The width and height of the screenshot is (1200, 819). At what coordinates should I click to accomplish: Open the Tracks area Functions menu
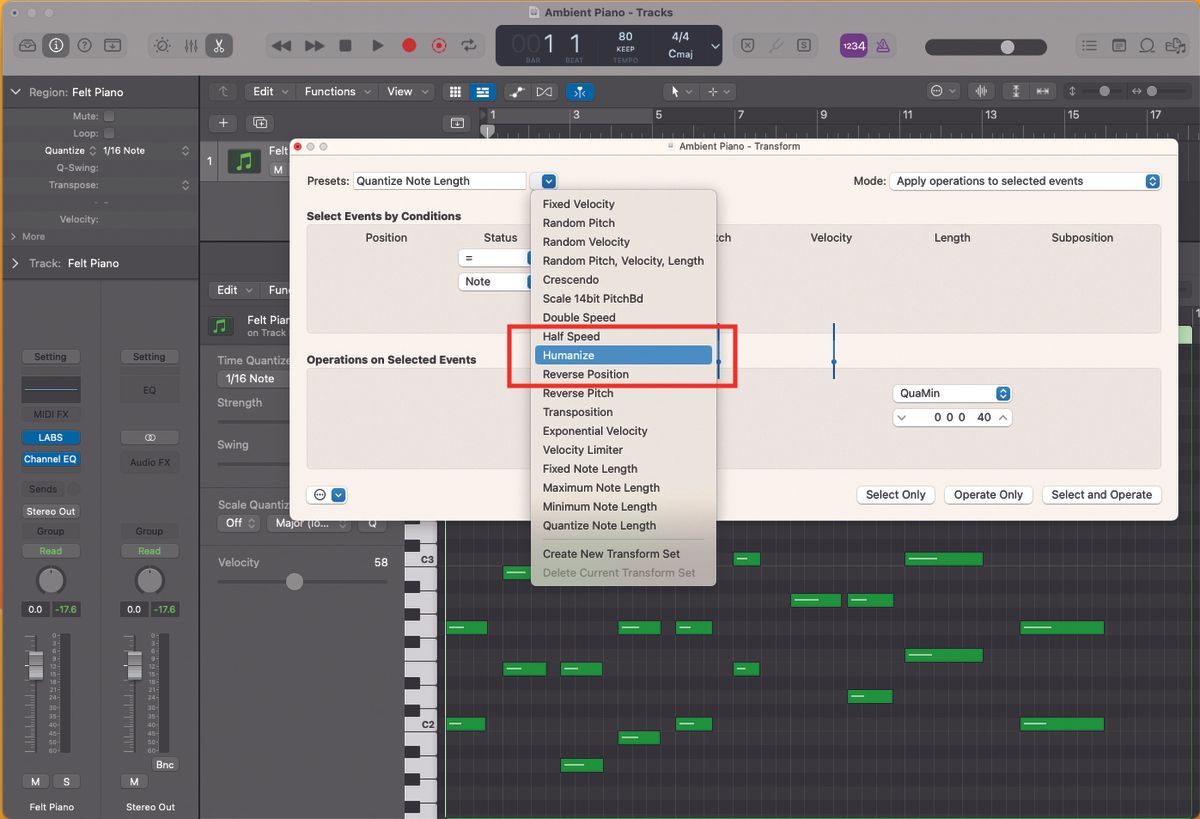[338, 91]
